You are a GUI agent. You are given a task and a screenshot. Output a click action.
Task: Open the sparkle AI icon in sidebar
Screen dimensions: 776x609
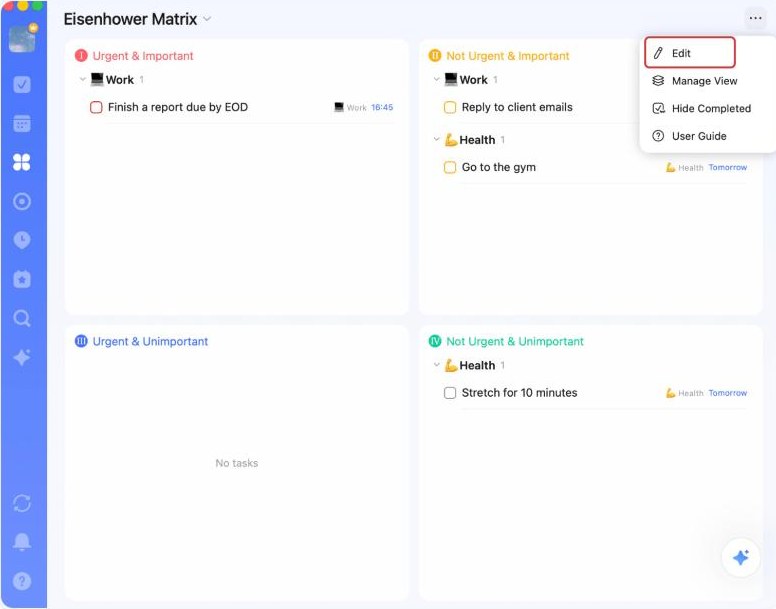pyautogui.click(x=22, y=357)
